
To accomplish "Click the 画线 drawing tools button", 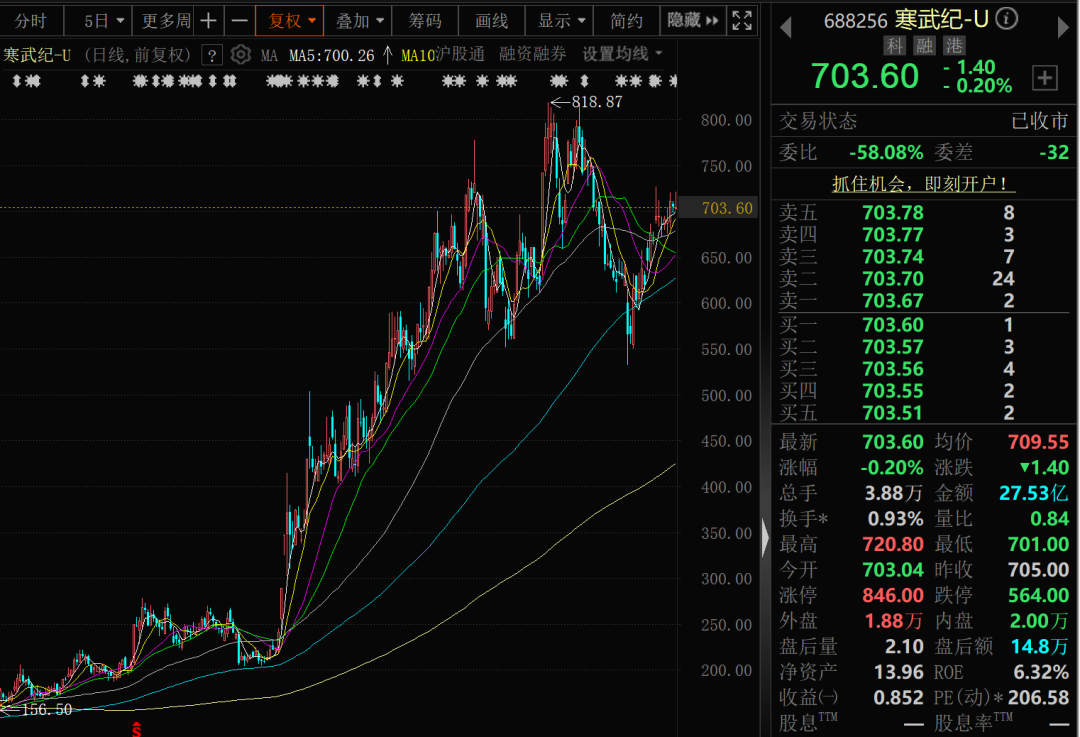I will pos(491,20).
